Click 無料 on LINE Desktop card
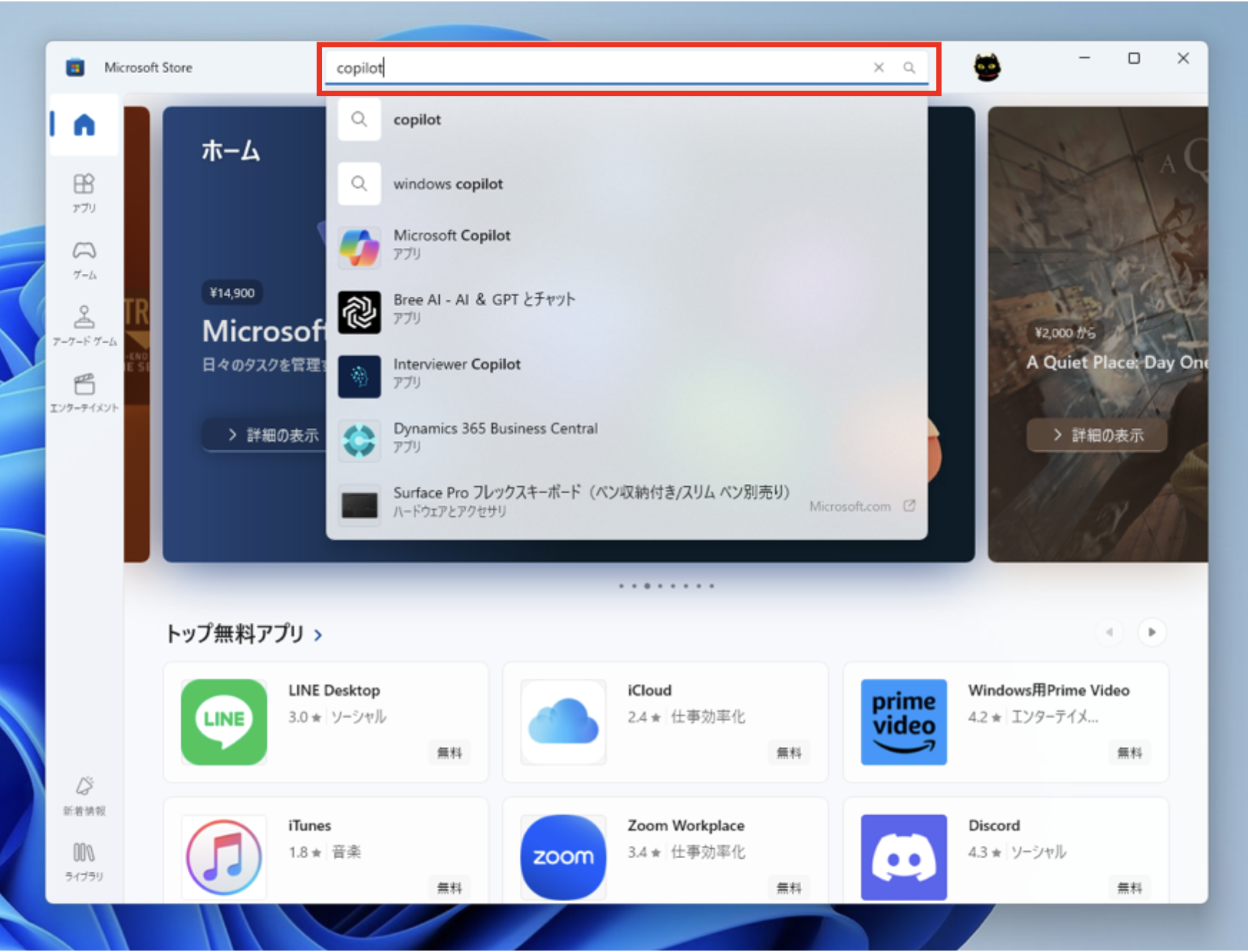 coord(450,753)
